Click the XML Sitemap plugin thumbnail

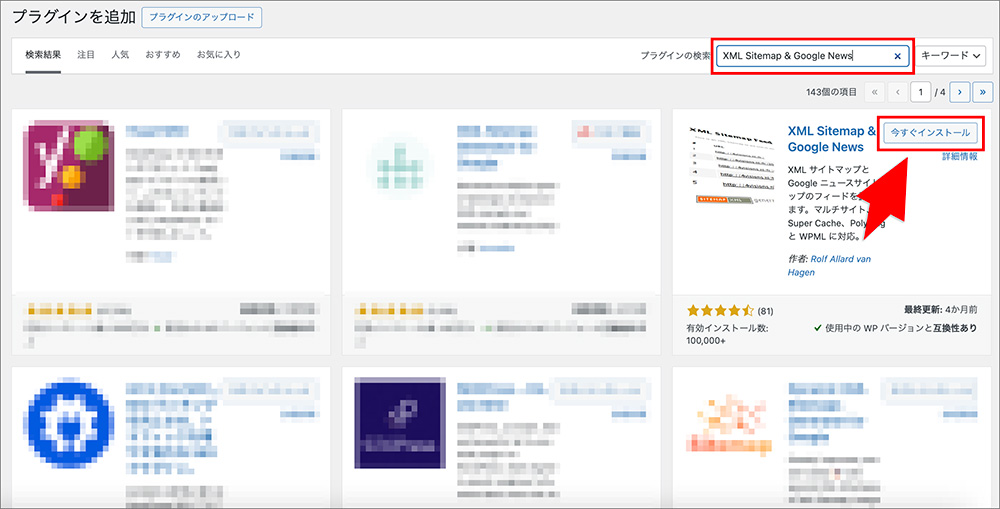[x=731, y=166]
